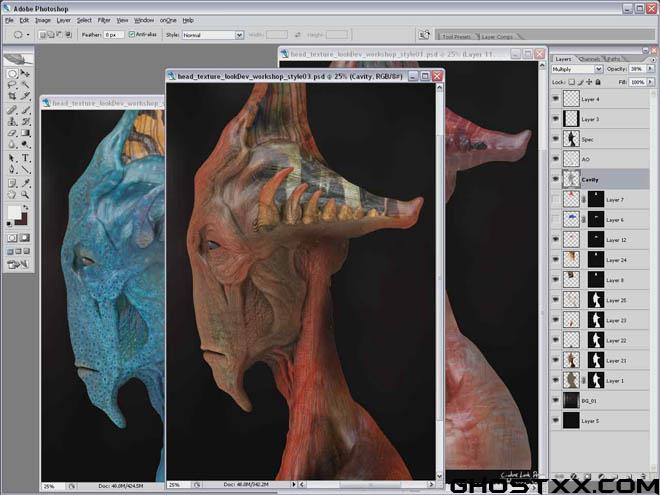Hide the Spec layer

pyautogui.click(x=556, y=139)
